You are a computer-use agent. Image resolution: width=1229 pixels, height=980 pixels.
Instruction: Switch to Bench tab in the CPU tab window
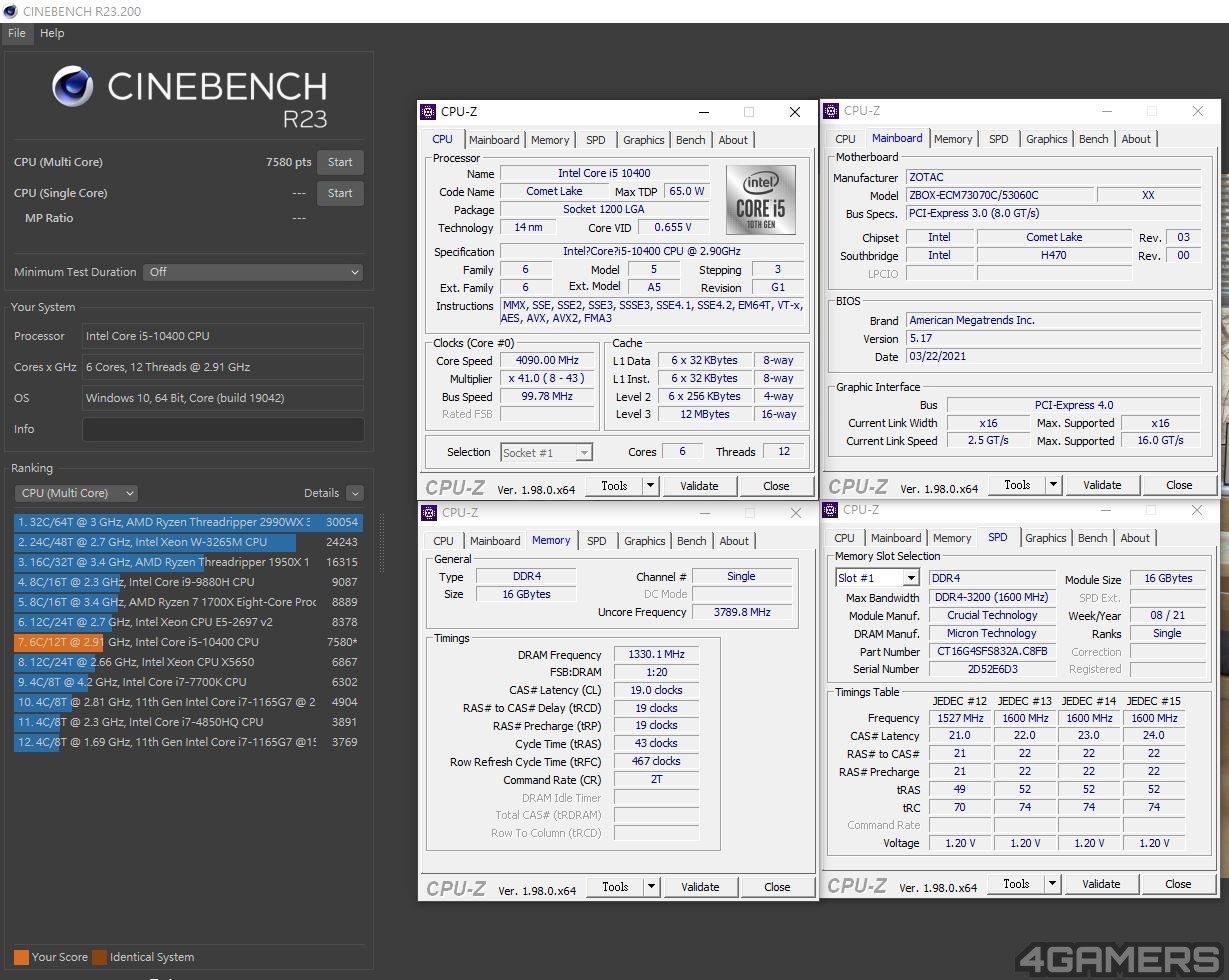point(691,140)
